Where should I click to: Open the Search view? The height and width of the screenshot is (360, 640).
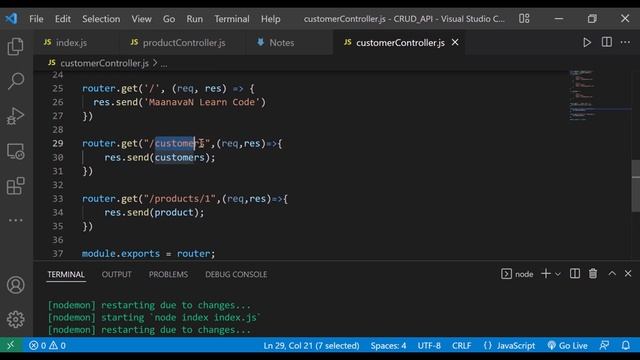[x=16, y=81]
